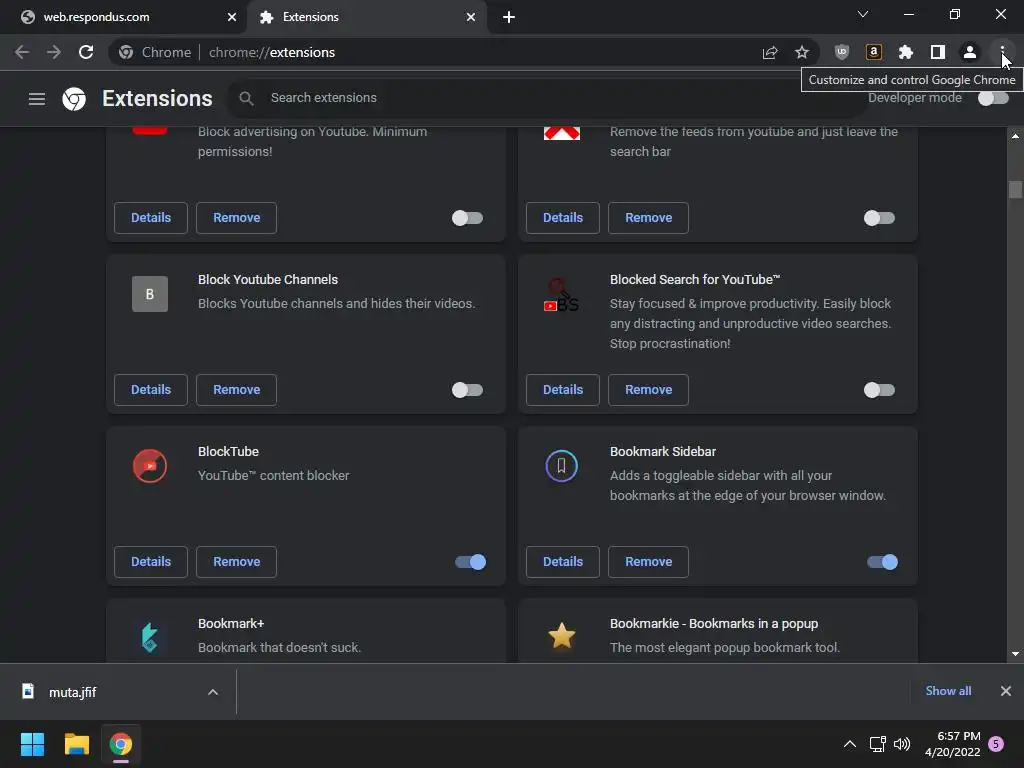Remove the Blocked Search for YouTube extension

648,390
